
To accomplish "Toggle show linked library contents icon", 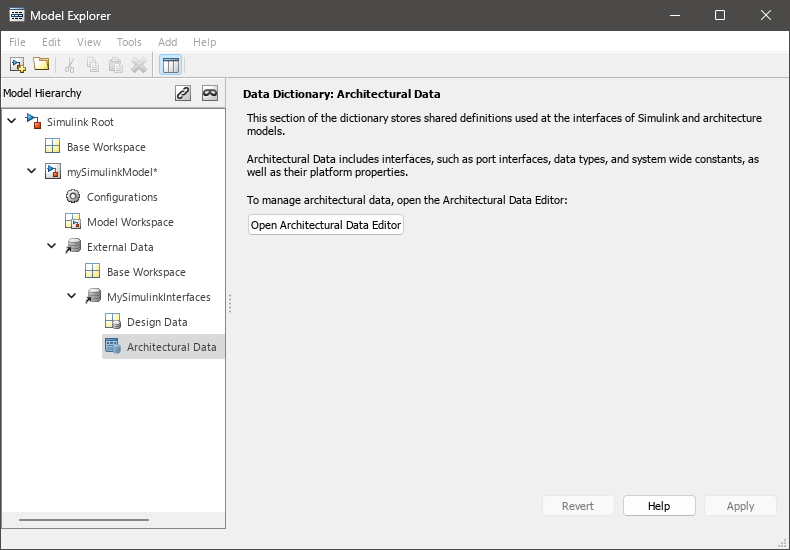I will [183, 93].
